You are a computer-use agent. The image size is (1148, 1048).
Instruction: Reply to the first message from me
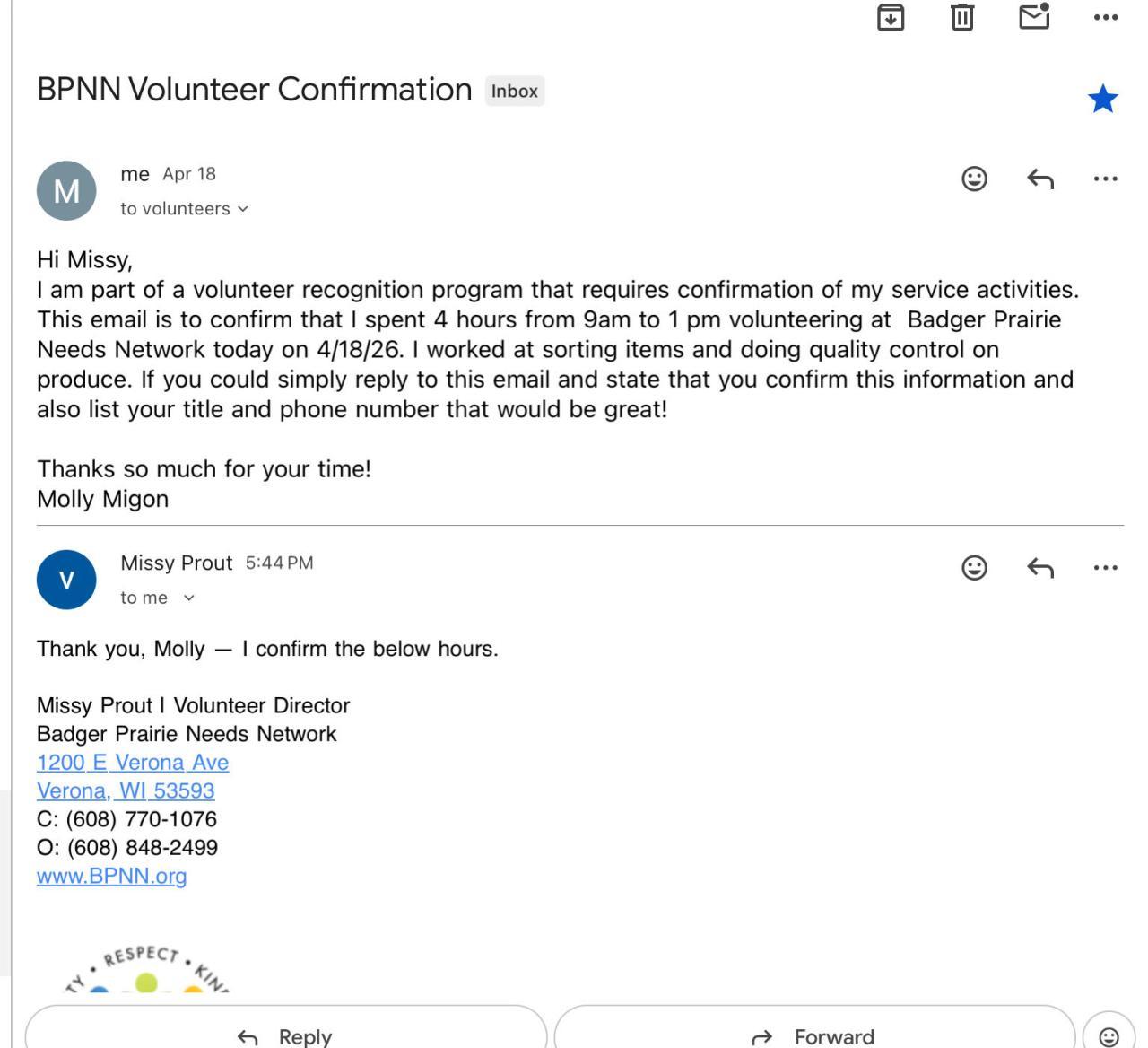(1040, 179)
